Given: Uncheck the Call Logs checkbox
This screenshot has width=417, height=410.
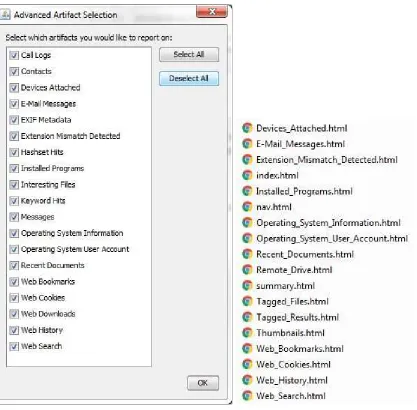Looking at the screenshot, I should [x=14, y=55].
